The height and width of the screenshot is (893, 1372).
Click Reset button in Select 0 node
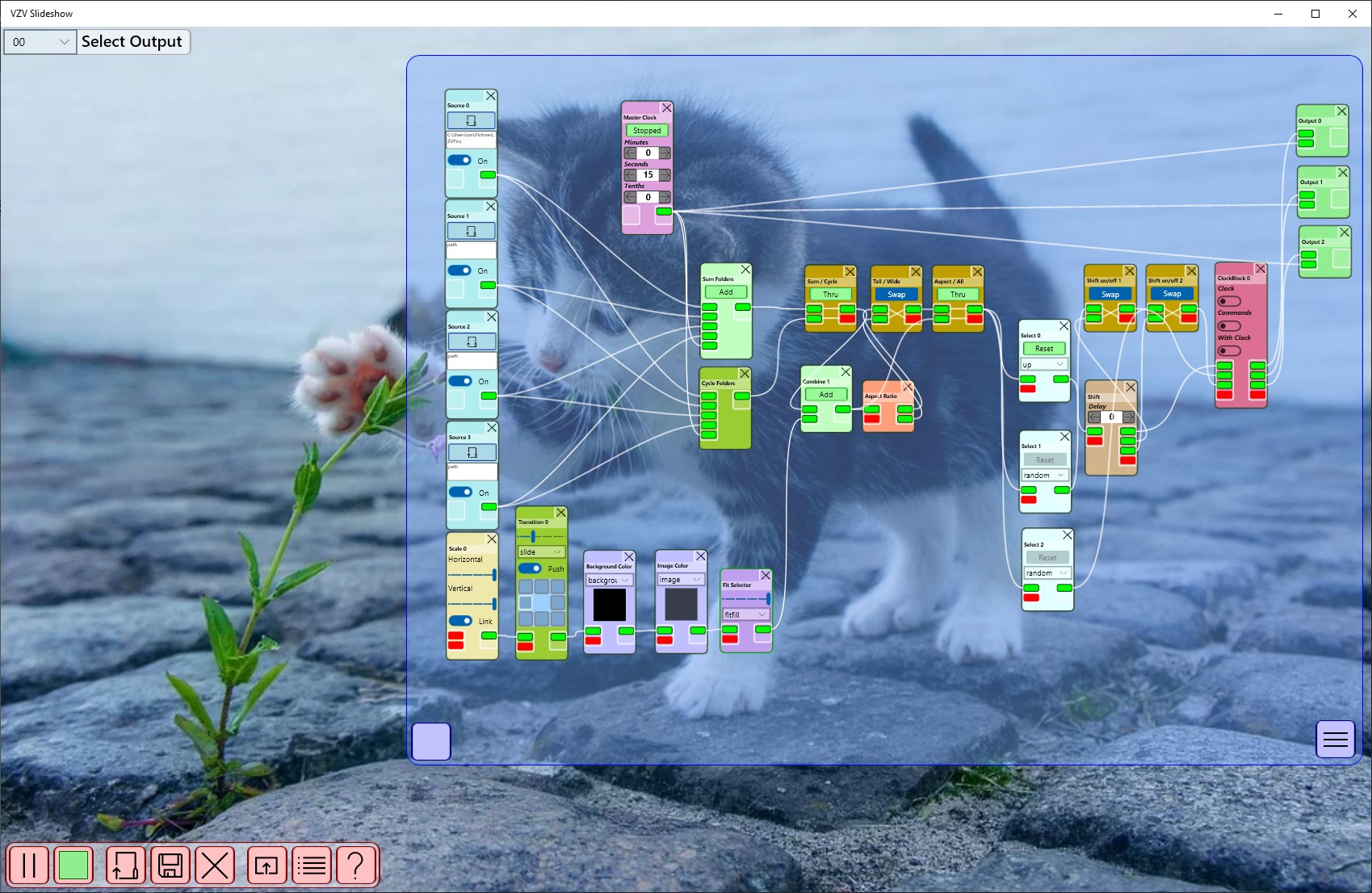(x=1044, y=349)
